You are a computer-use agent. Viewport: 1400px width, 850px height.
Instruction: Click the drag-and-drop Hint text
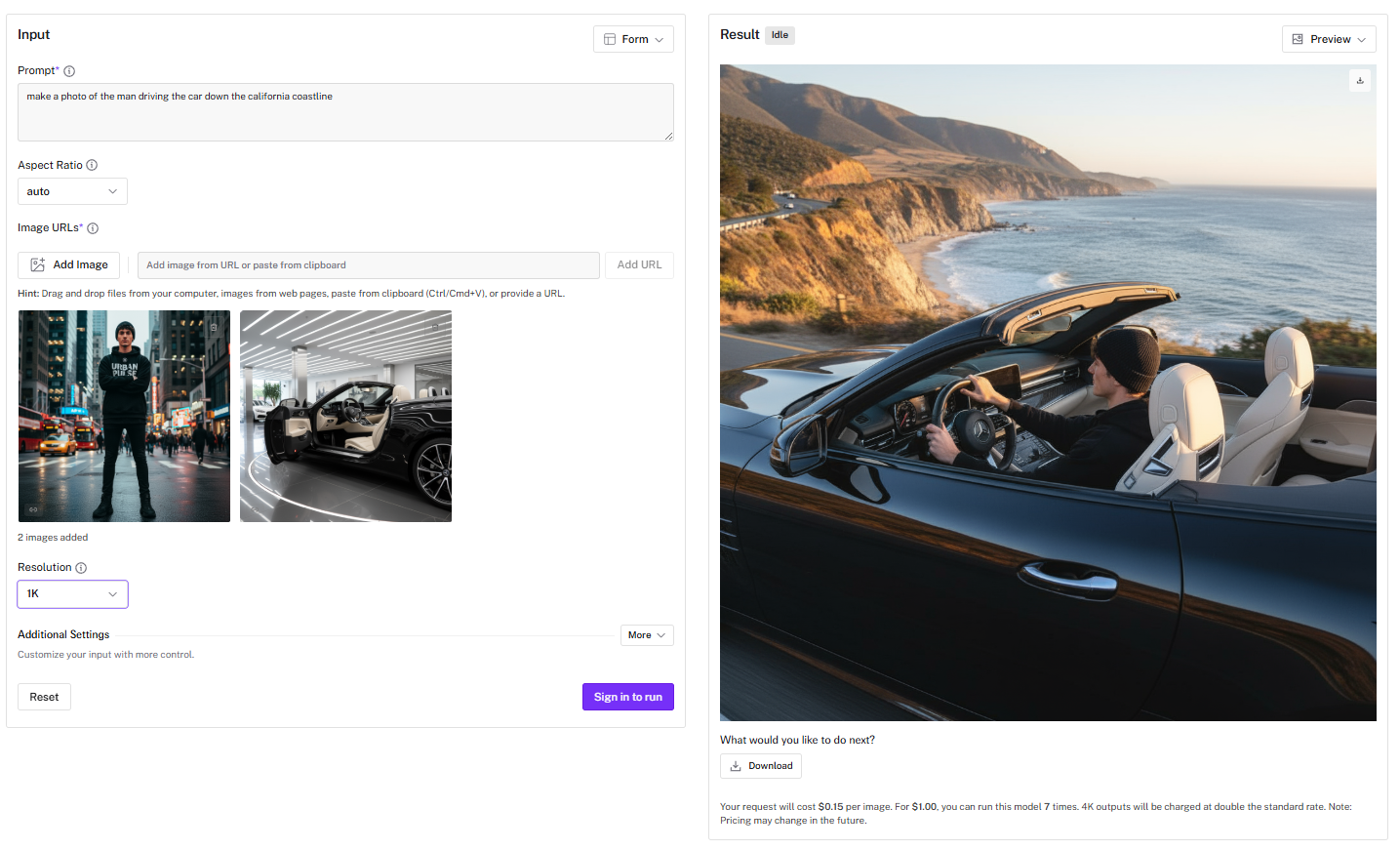pos(291,294)
